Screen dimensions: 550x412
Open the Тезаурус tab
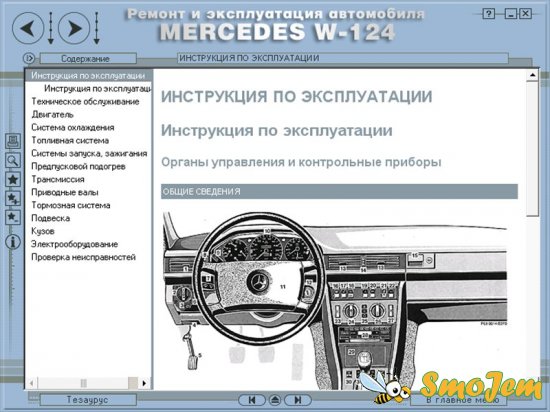88,400
